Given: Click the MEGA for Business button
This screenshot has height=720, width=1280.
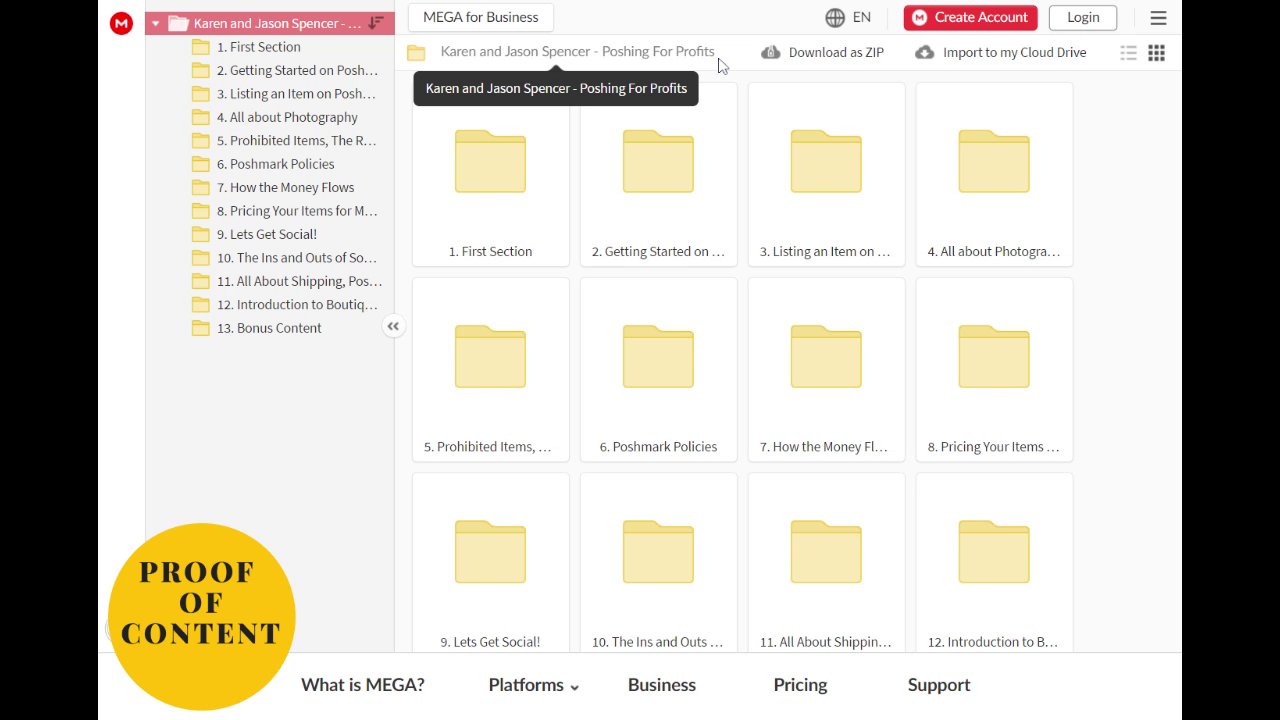Looking at the screenshot, I should 481,17.
